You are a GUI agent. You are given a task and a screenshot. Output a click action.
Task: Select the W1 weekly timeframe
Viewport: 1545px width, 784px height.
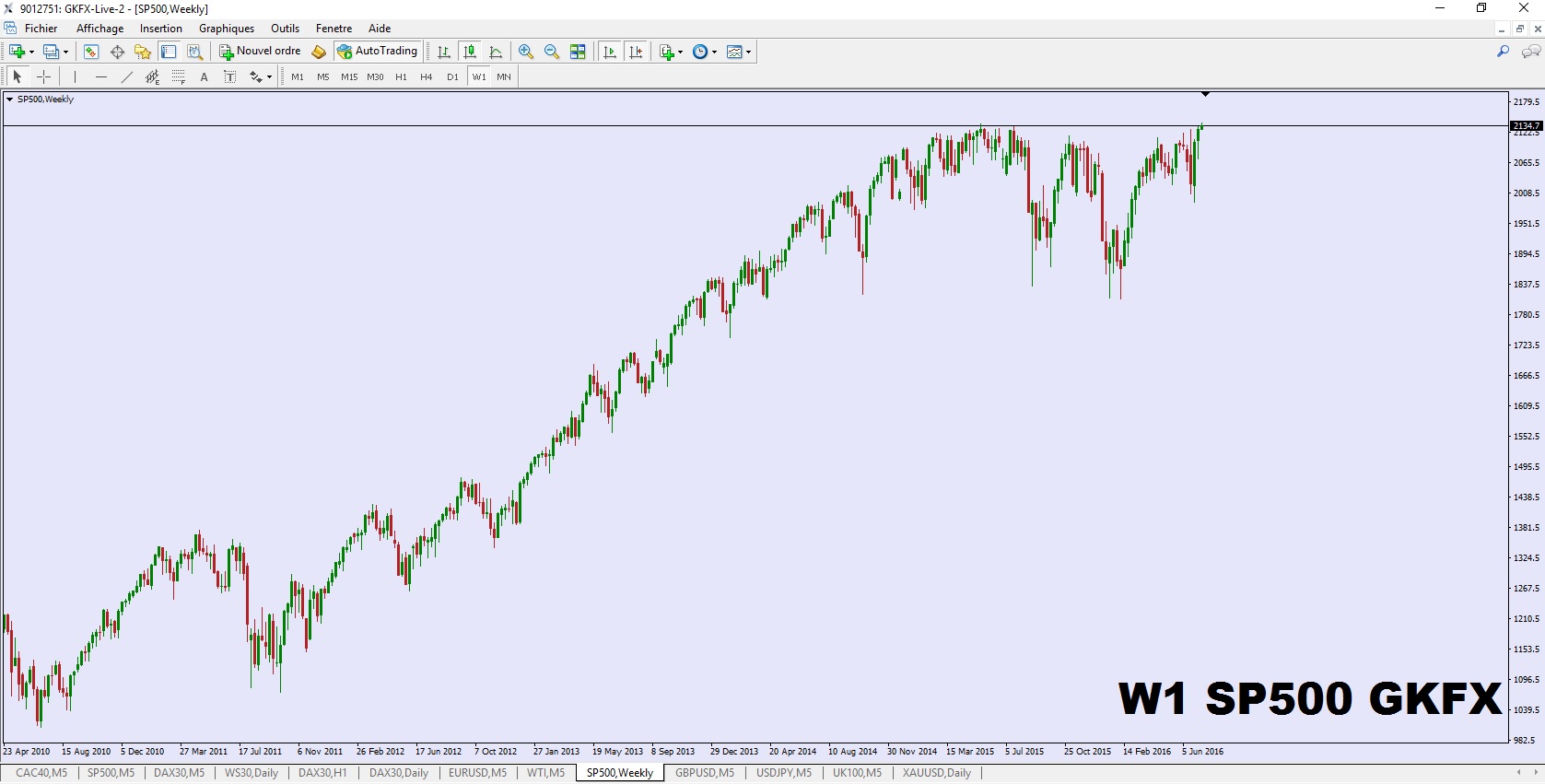(x=479, y=77)
